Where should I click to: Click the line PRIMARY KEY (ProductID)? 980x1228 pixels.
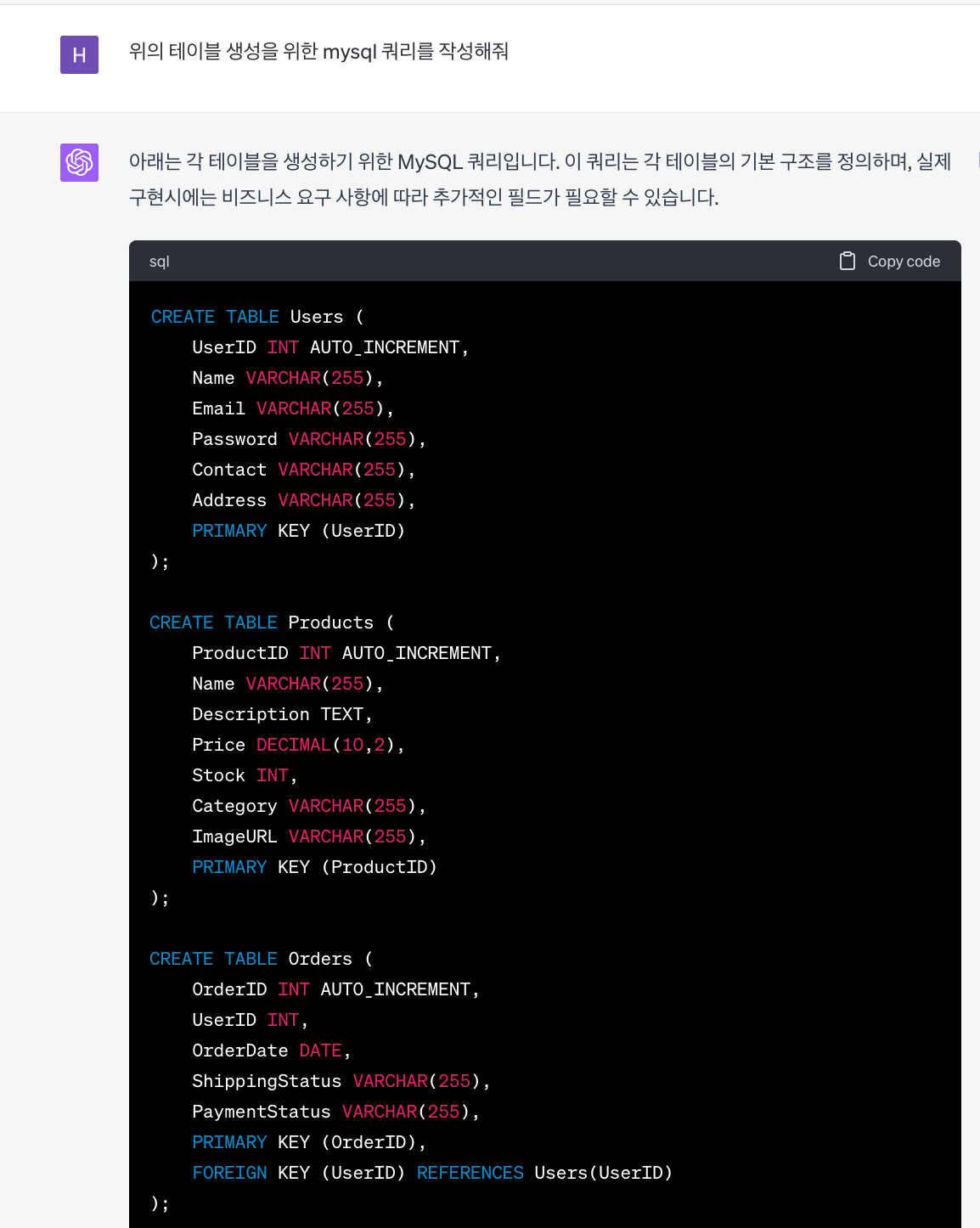pyautogui.click(x=315, y=867)
